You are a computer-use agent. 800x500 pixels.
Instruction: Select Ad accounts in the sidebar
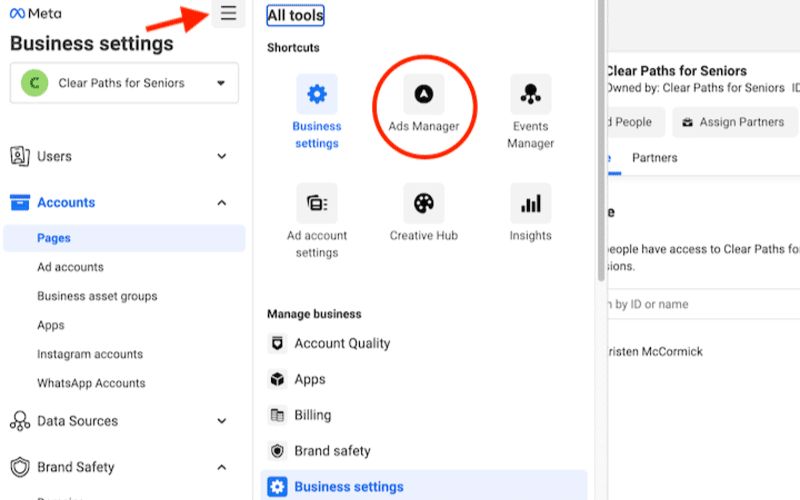tap(70, 267)
